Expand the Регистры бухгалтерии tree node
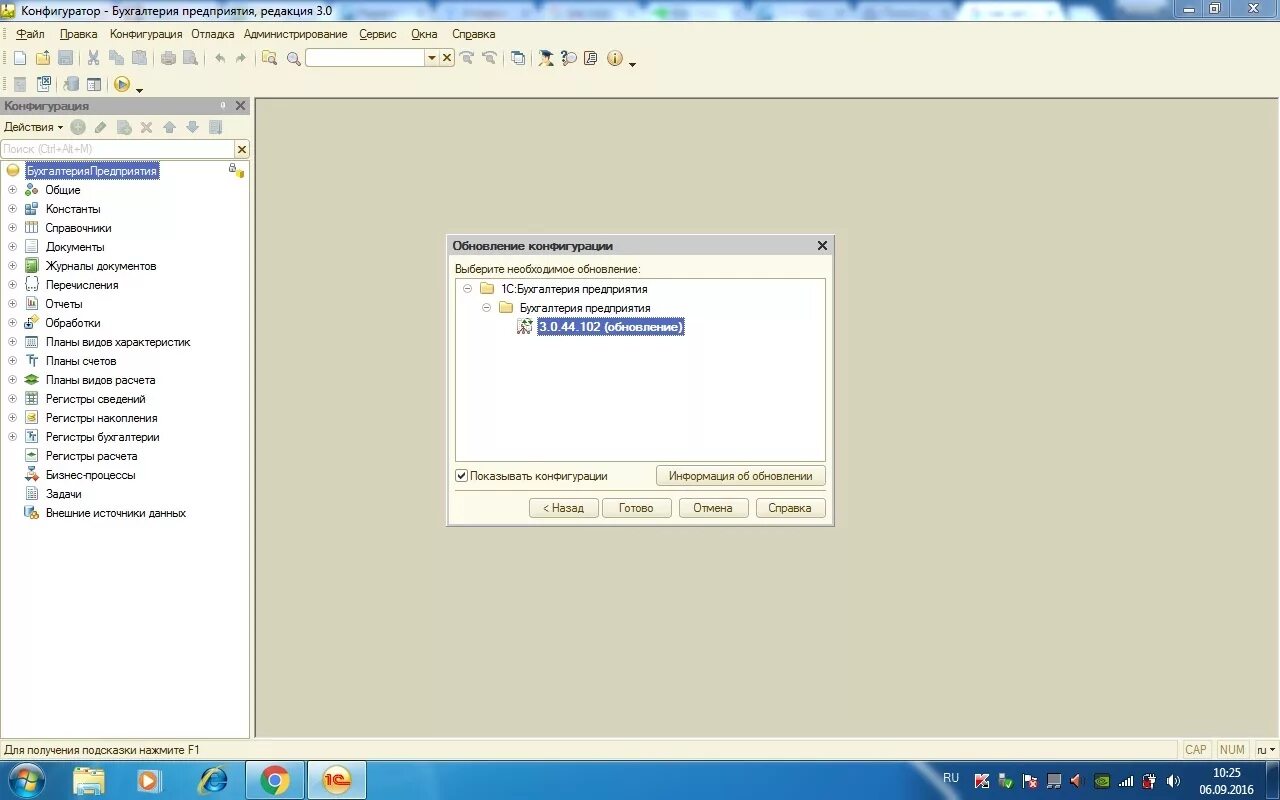Image resolution: width=1280 pixels, height=800 pixels. 12,437
